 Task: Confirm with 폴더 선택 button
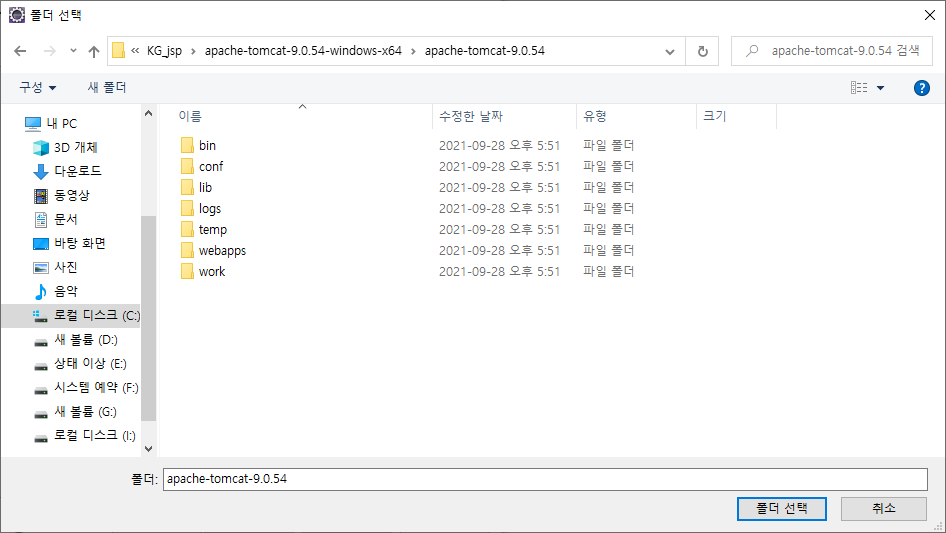tap(781, 509)
